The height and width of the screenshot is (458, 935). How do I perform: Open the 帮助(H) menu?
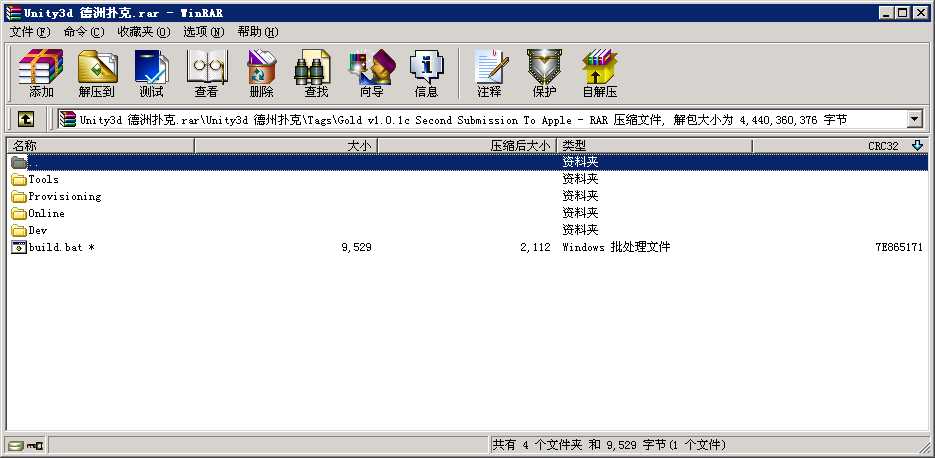258,32
